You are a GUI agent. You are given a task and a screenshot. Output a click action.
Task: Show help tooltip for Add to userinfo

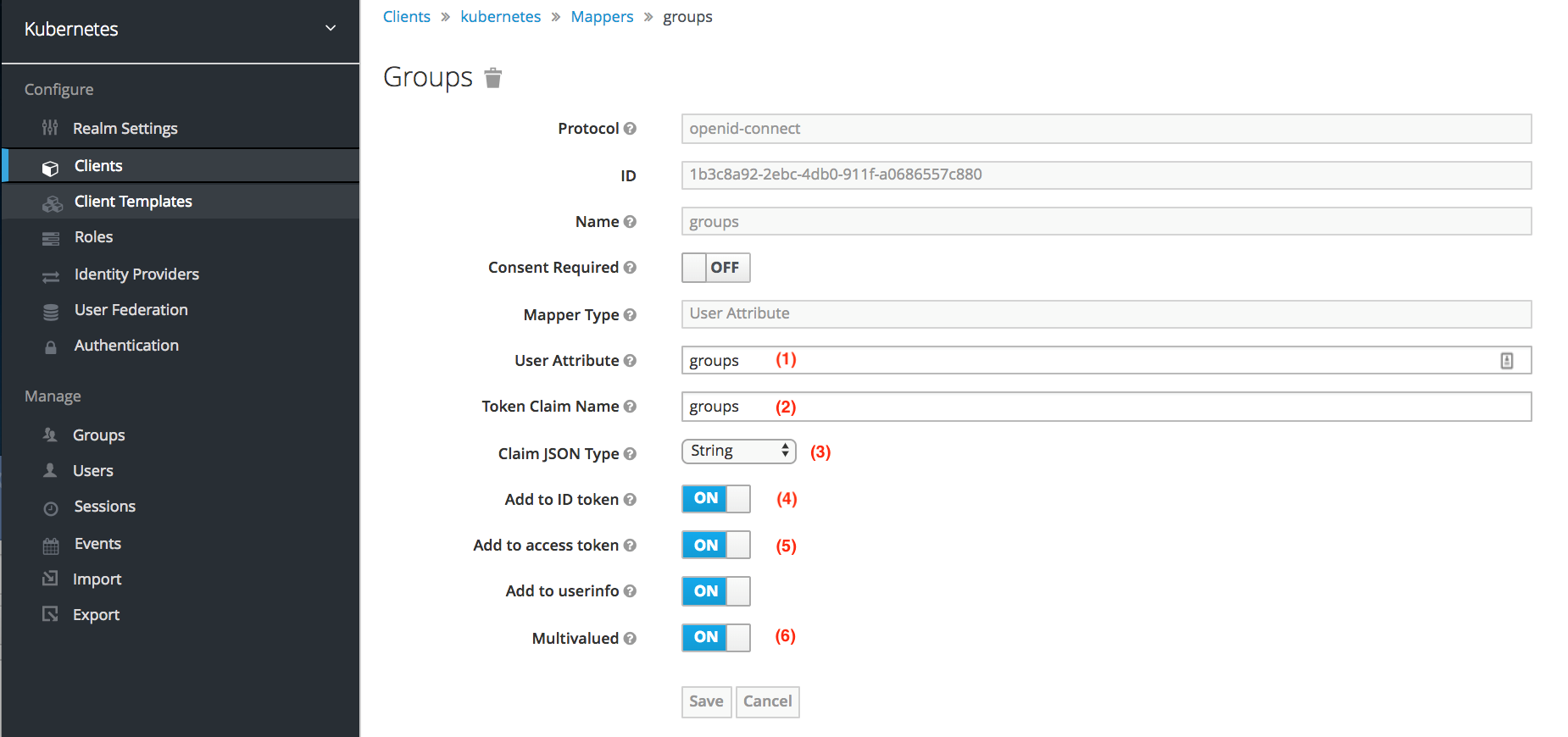click(x=630, y=591)
